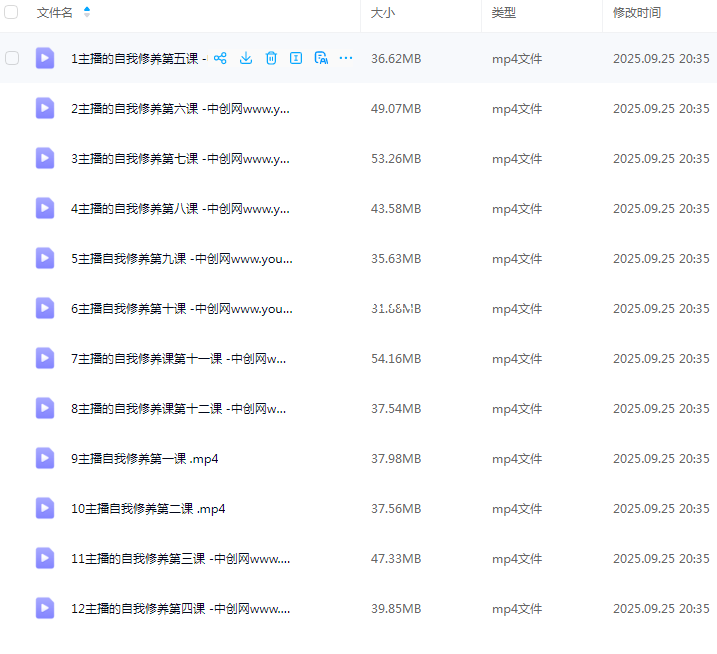Image resolution: width=717 pixels, height=654 pixels.
Task: Click the 修改时间 column header
Action: click(x=637, y=13)
